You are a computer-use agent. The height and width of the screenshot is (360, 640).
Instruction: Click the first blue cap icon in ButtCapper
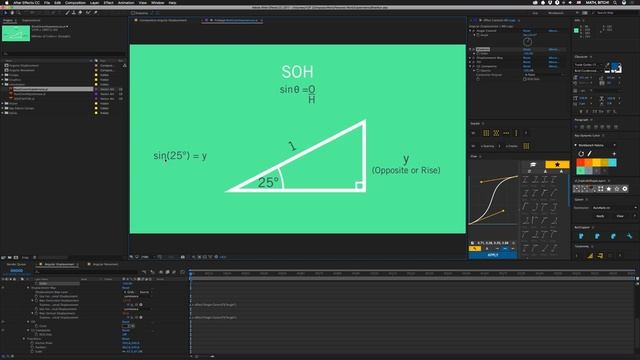click(x=581, y=236)
